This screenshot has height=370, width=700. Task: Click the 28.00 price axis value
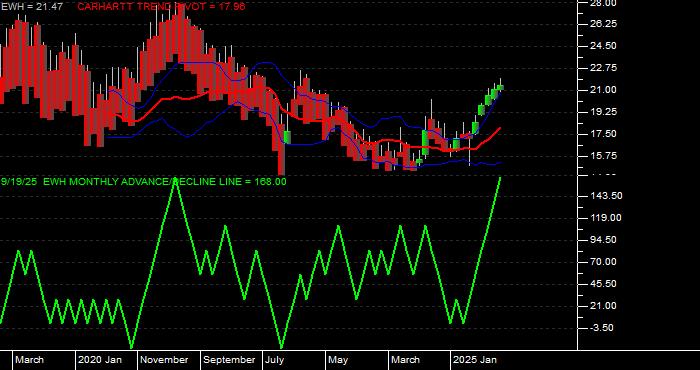click(604, 3)
